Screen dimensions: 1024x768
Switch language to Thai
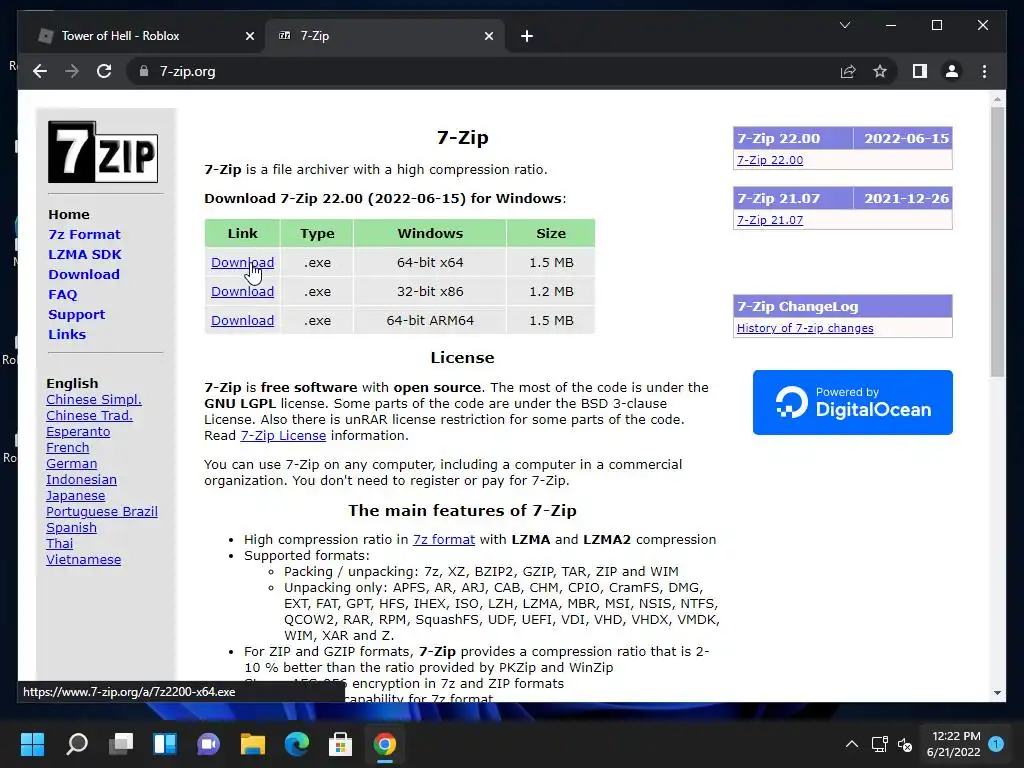(x=59, y=543)
